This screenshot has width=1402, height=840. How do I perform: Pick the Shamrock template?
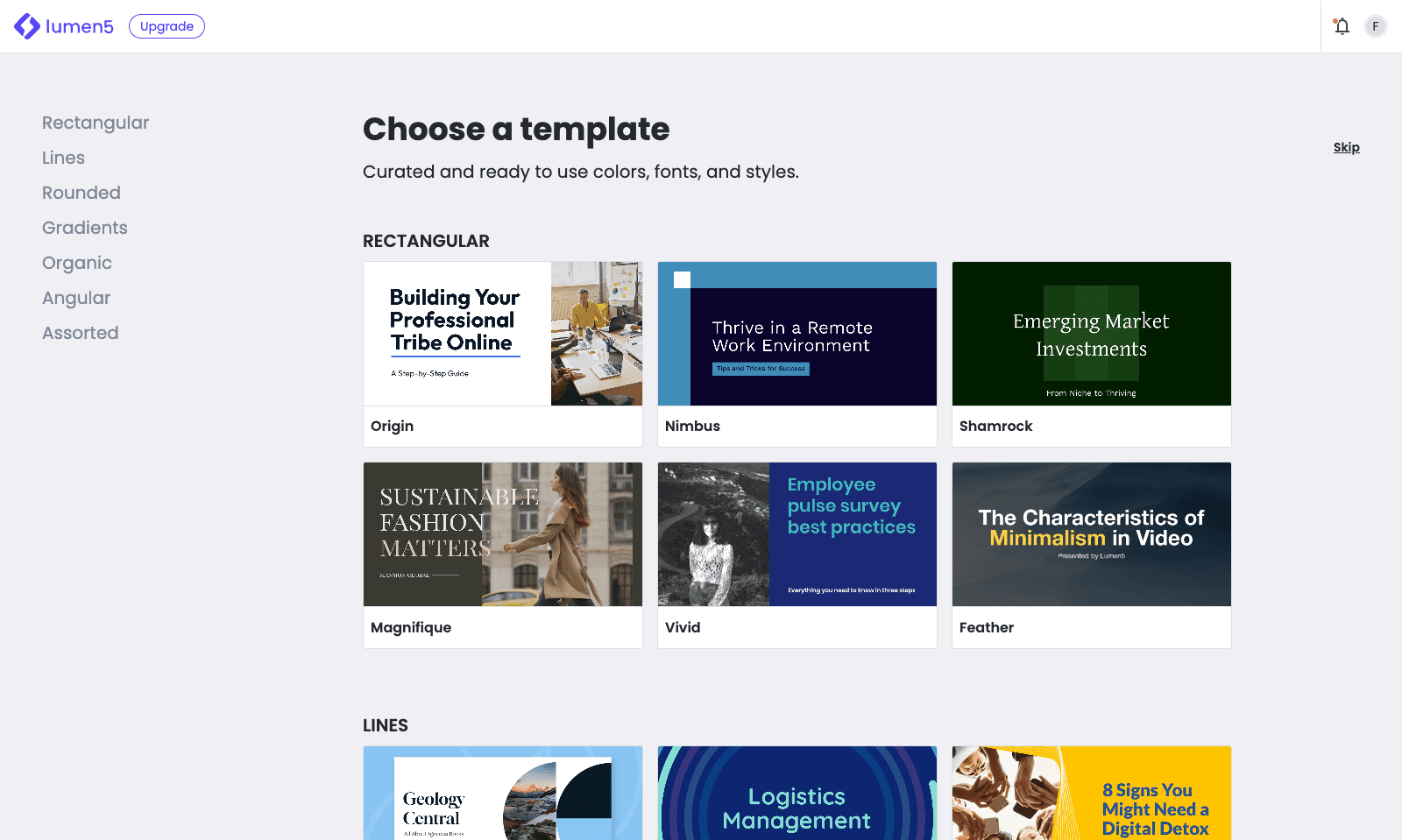pos(1092,334)
